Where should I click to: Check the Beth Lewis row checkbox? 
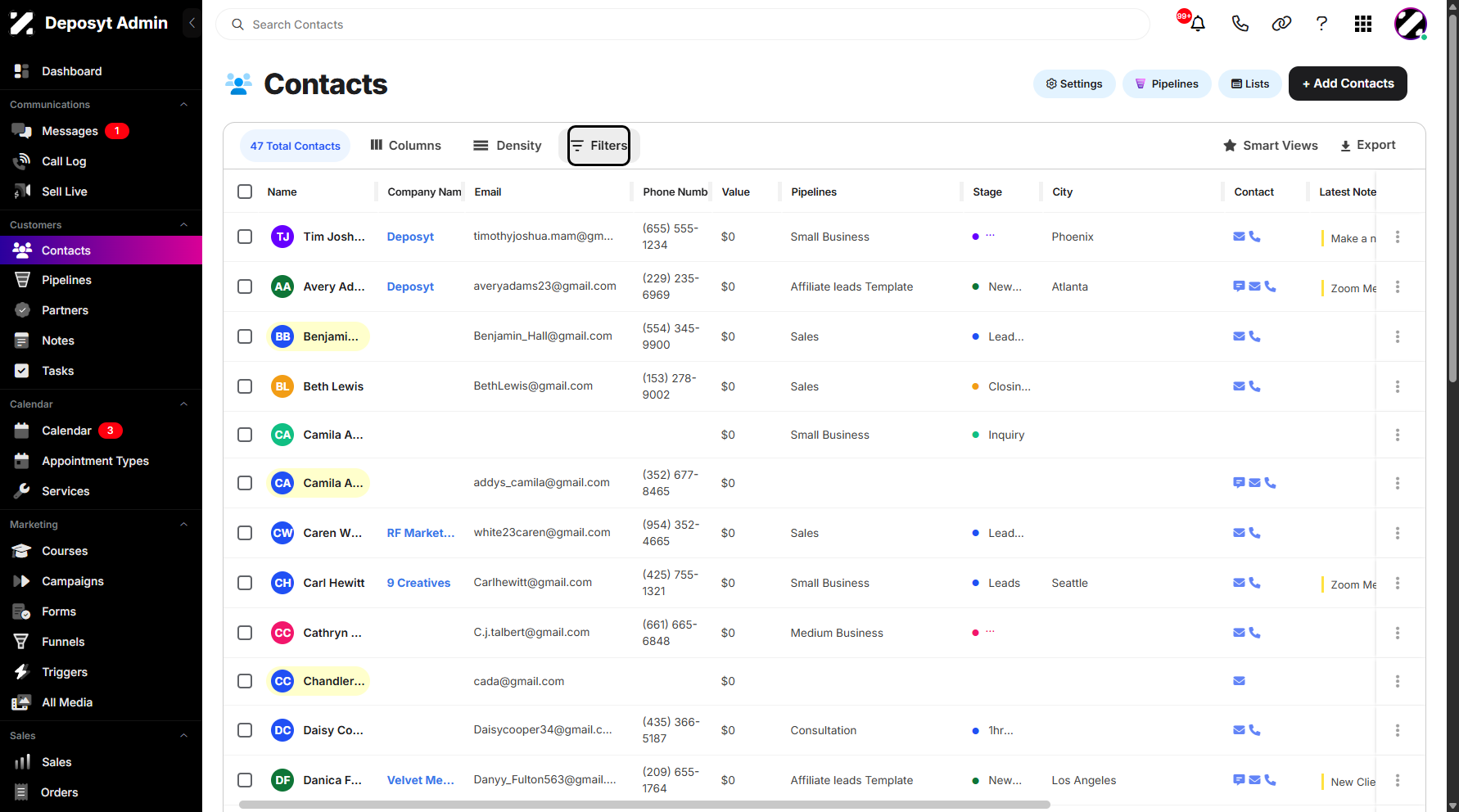(245, 386)
